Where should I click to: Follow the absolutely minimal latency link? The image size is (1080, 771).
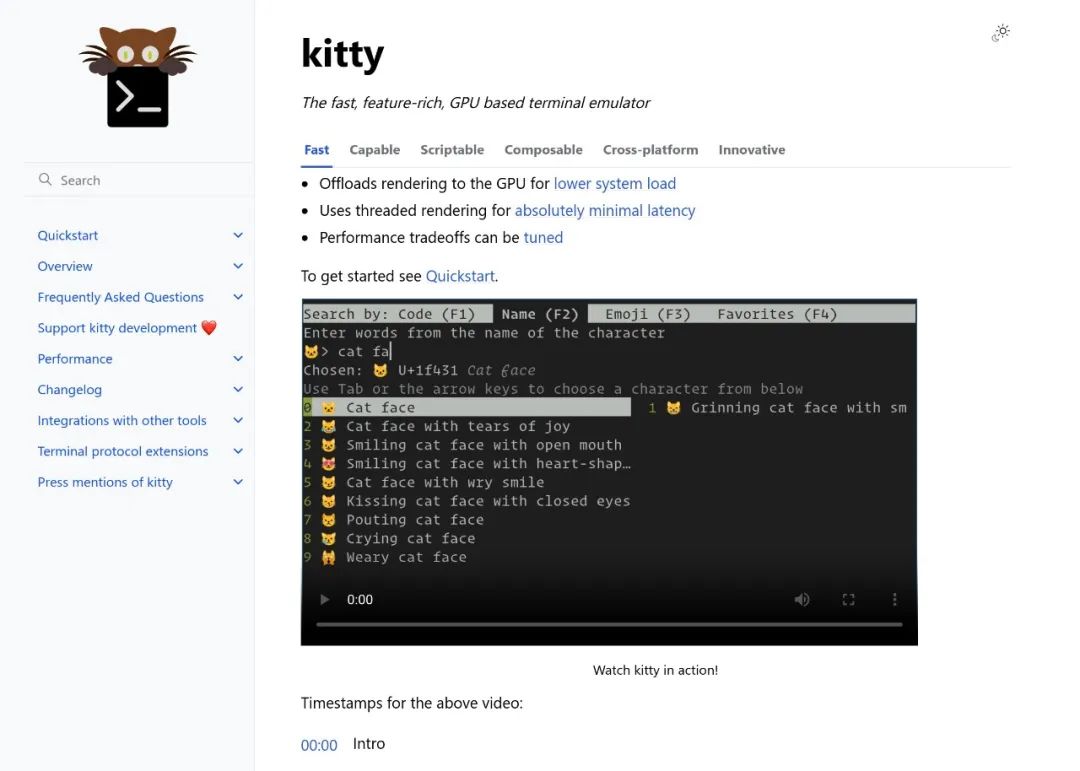(605, 210)
